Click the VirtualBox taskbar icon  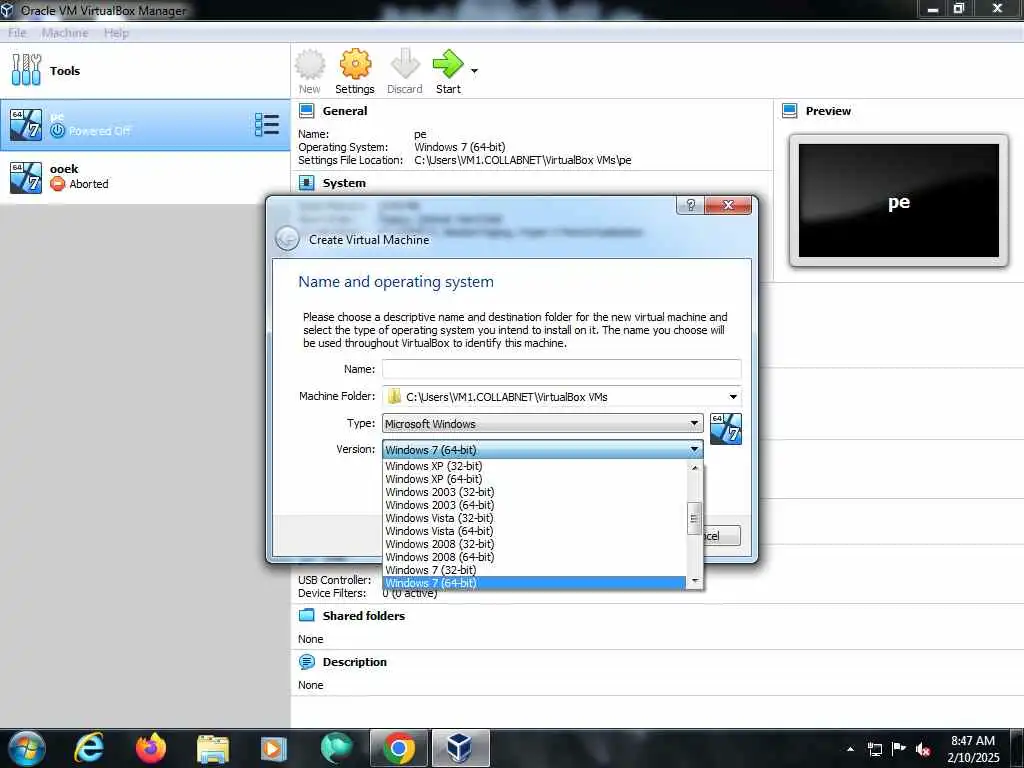460,748
